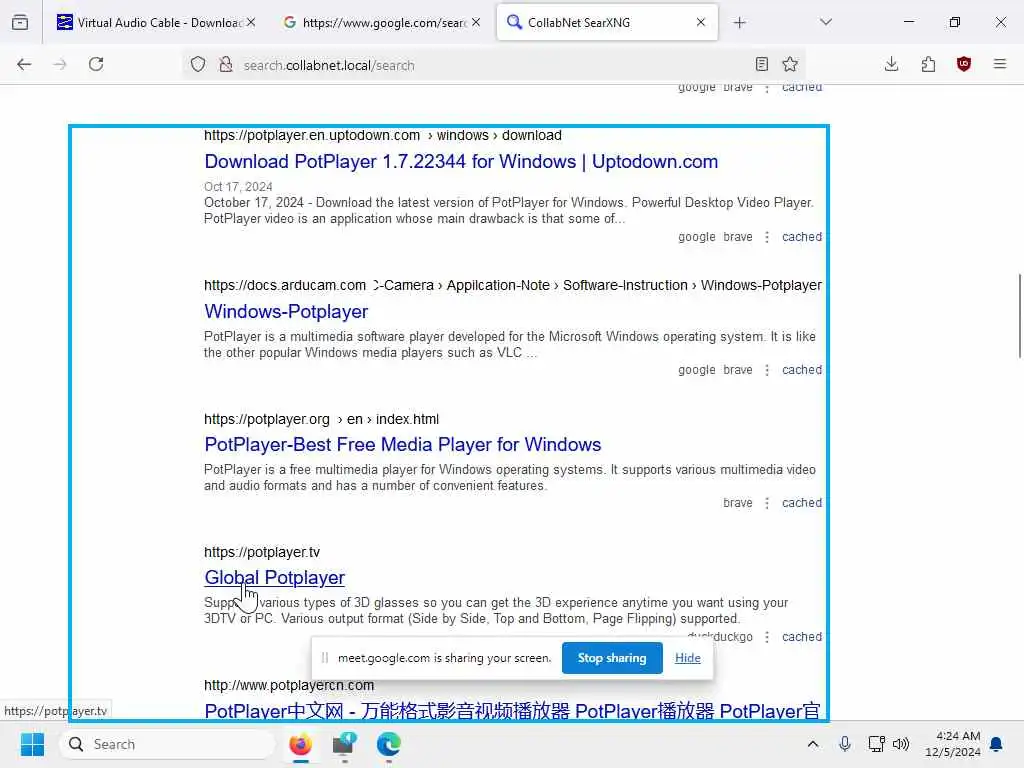The width and height of the screenshot is (1024, 768).
Task: Click the microphone tray icon
Action: (844, 744)
